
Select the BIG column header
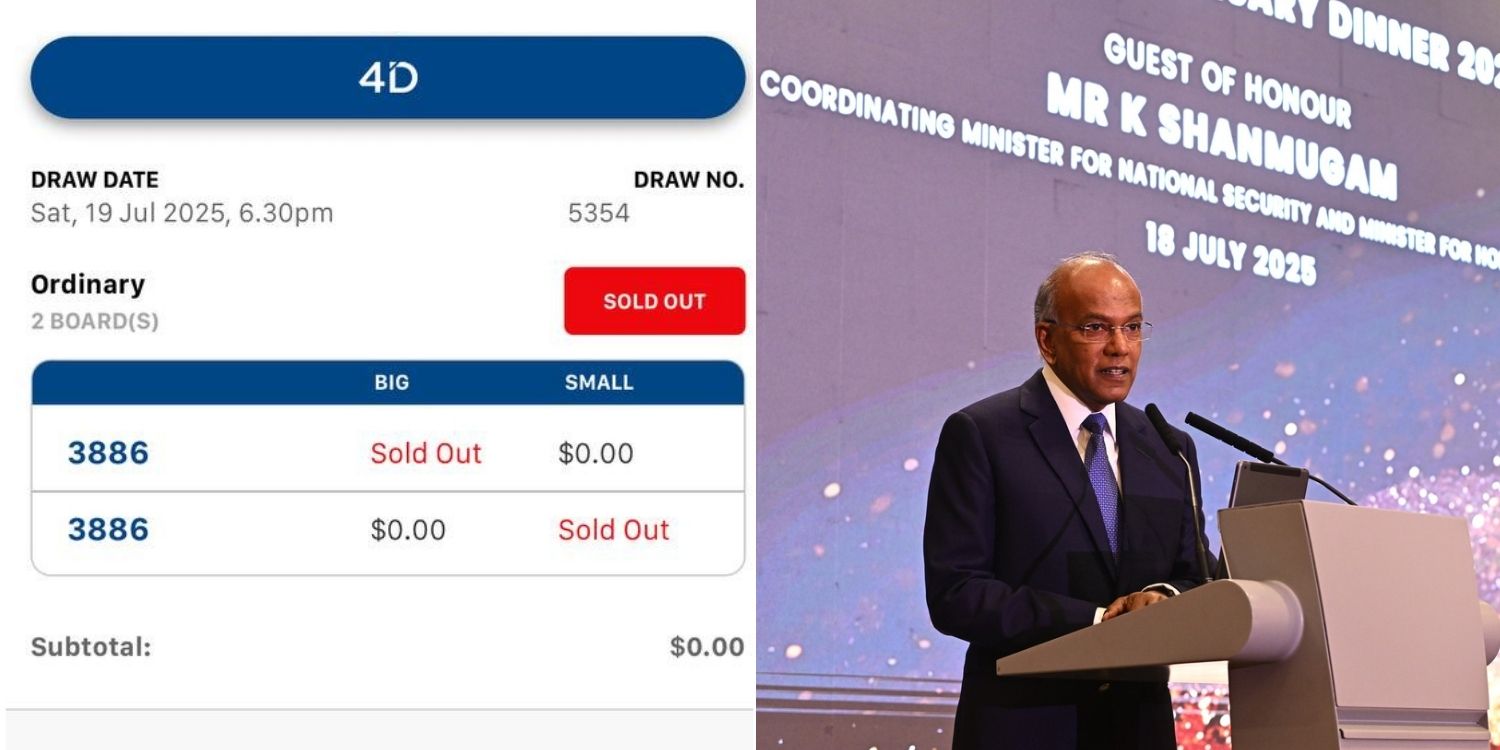(392, 383)
